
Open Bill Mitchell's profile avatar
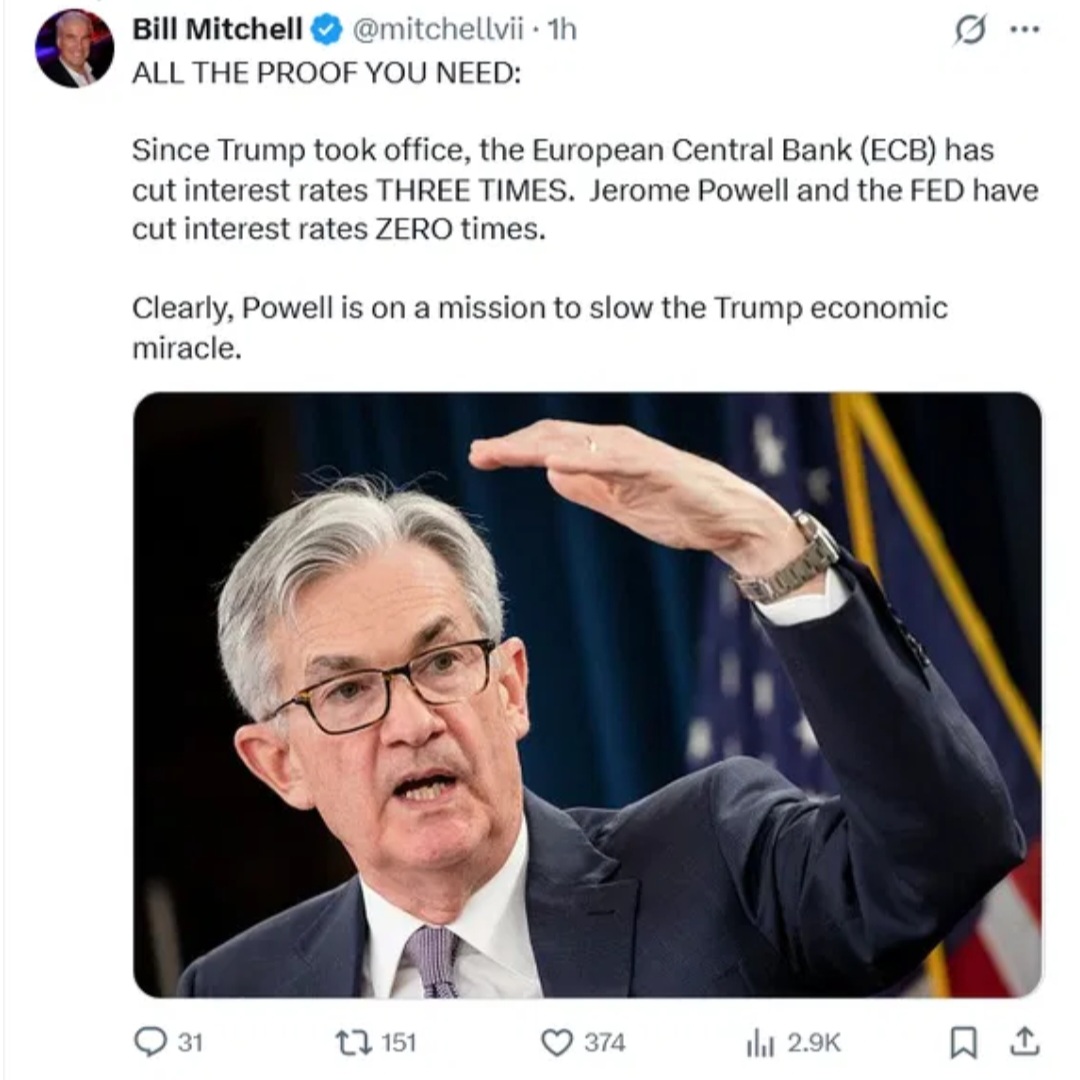pyautogui.click(x=74, y=48)
